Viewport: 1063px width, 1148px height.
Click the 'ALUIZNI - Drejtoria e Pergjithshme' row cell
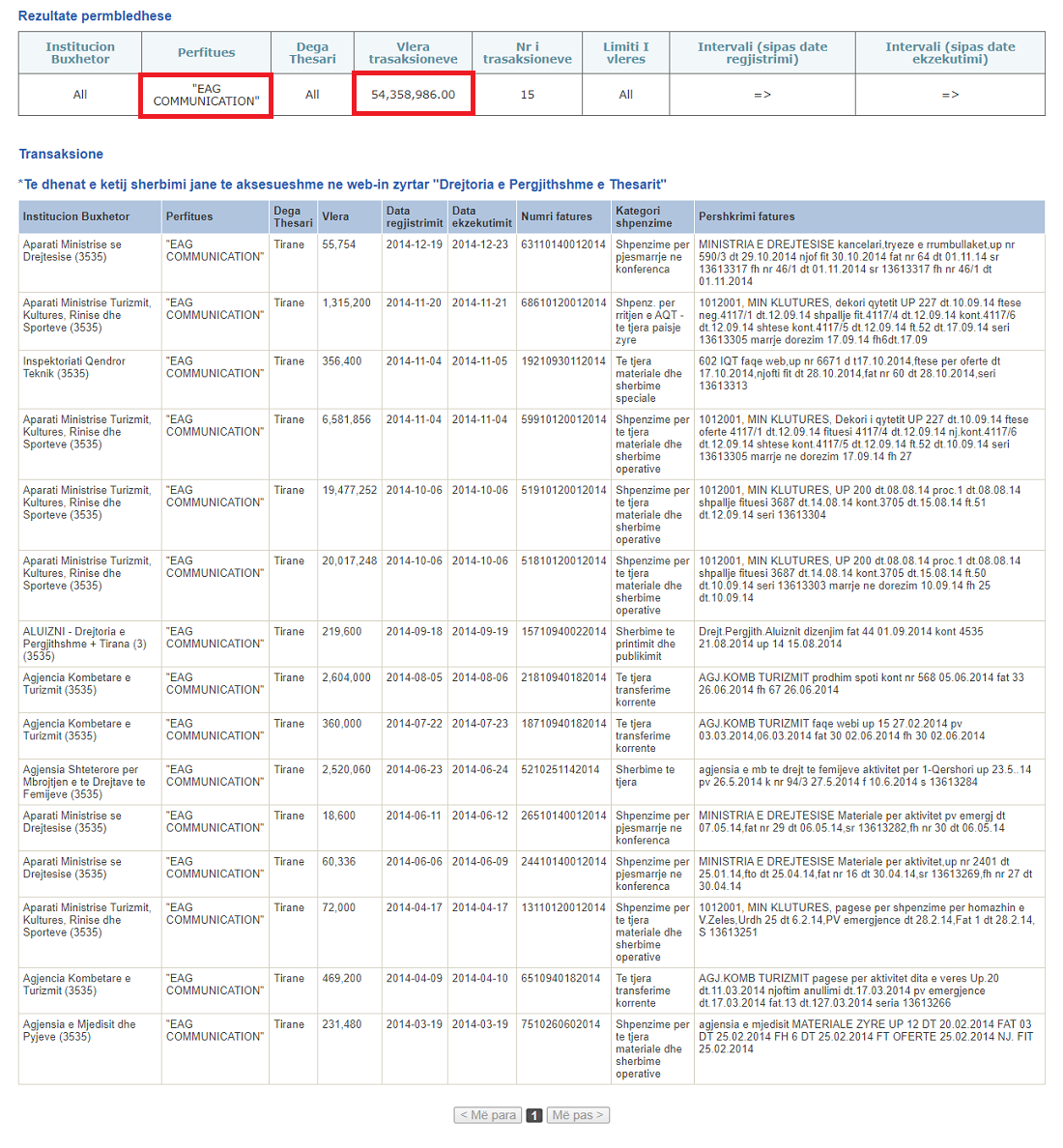click(x=85, y=644)
